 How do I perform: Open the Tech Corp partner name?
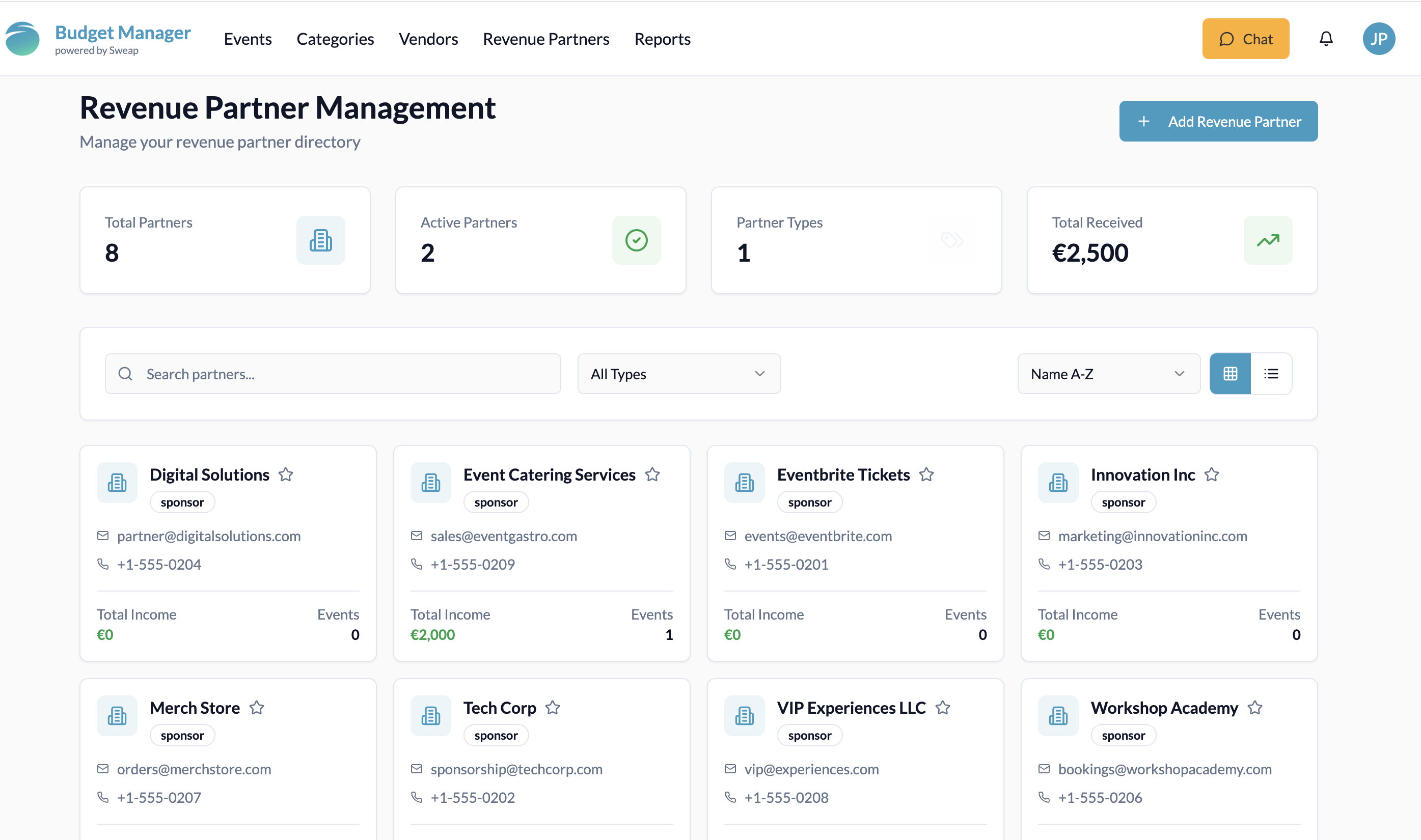click(499, 708)
